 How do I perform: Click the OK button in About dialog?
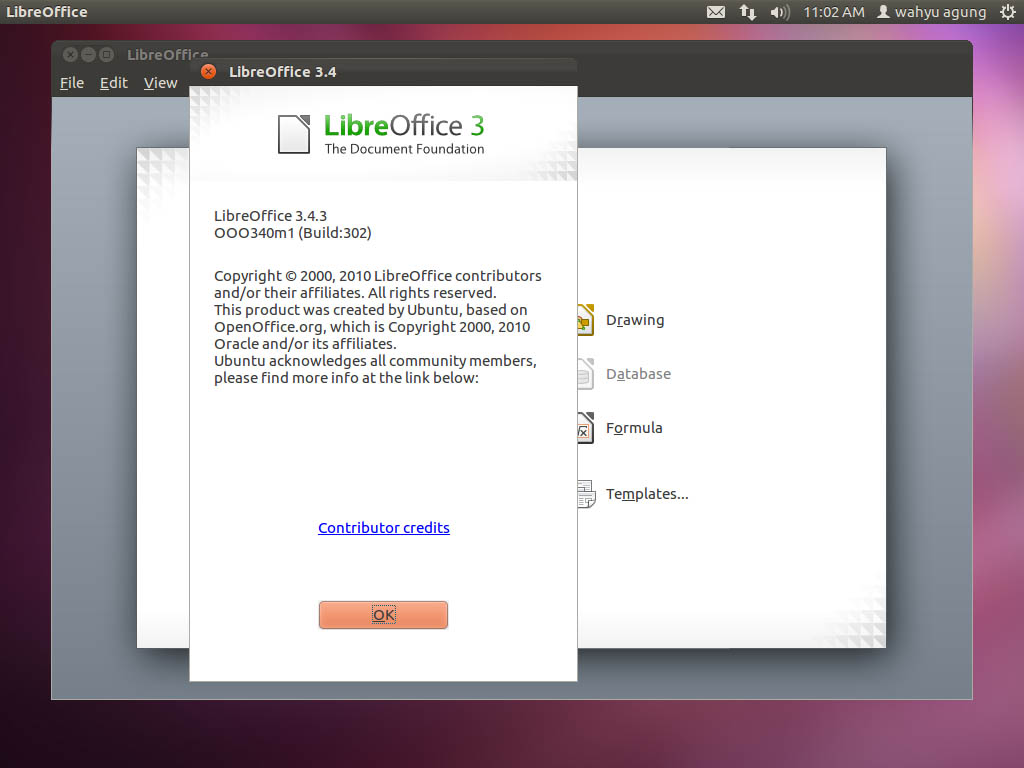383,615
